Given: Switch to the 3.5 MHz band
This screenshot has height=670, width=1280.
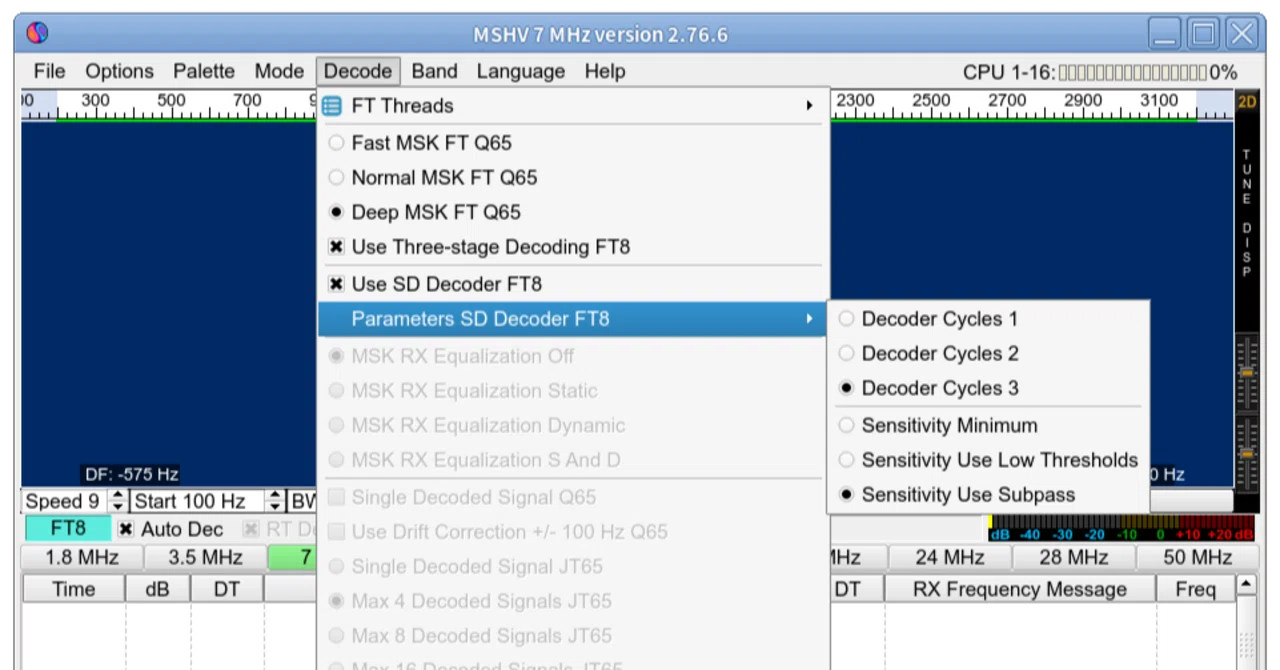Looking at the screenshot, I should [205, 558].
